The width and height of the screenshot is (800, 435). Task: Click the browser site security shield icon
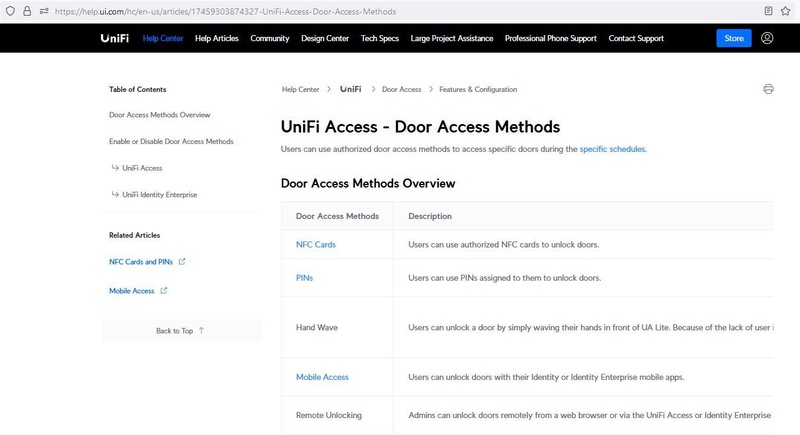(9, 11)
